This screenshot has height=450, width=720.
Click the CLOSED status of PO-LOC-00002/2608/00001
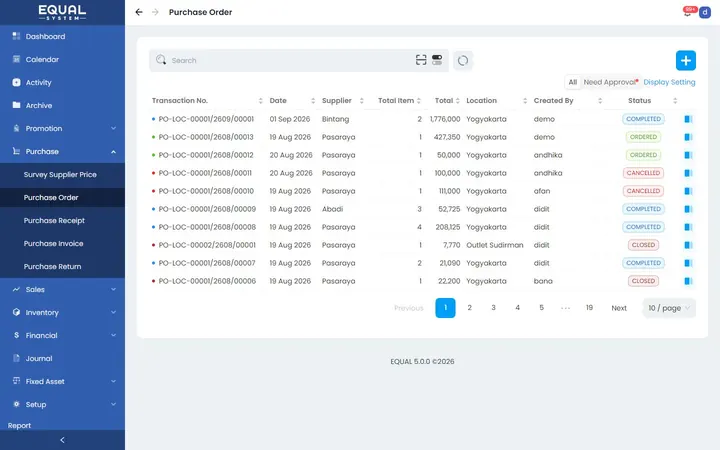pos(643,245)
